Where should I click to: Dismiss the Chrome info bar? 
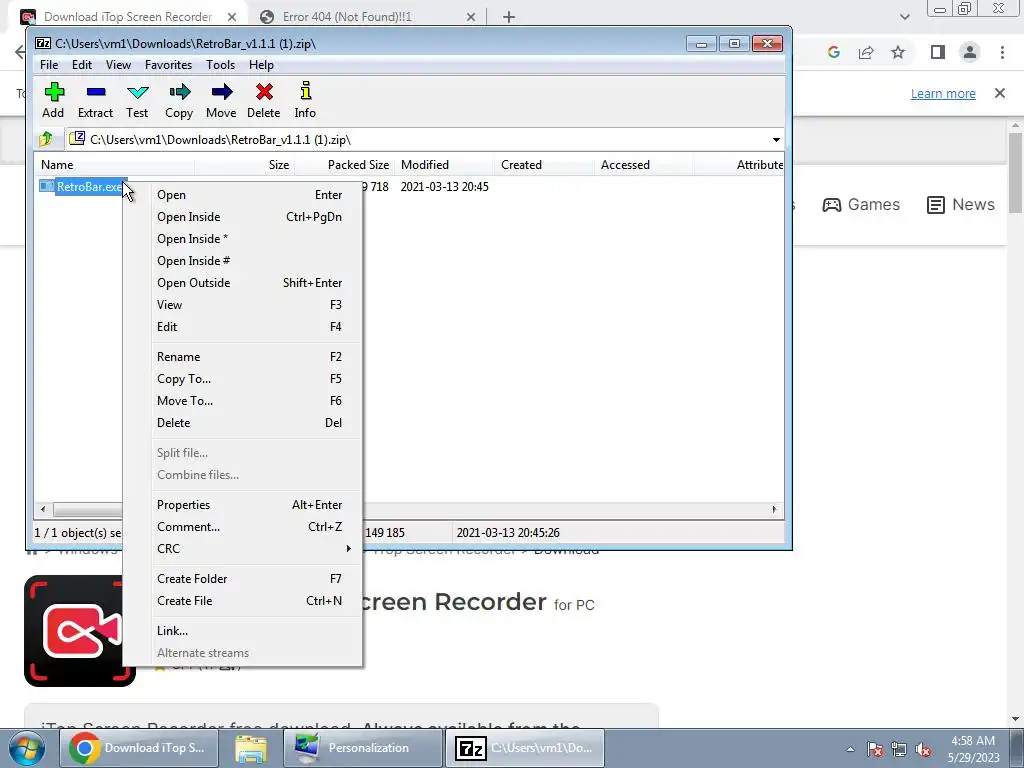pyautogui.click(x=1000, y=93)
